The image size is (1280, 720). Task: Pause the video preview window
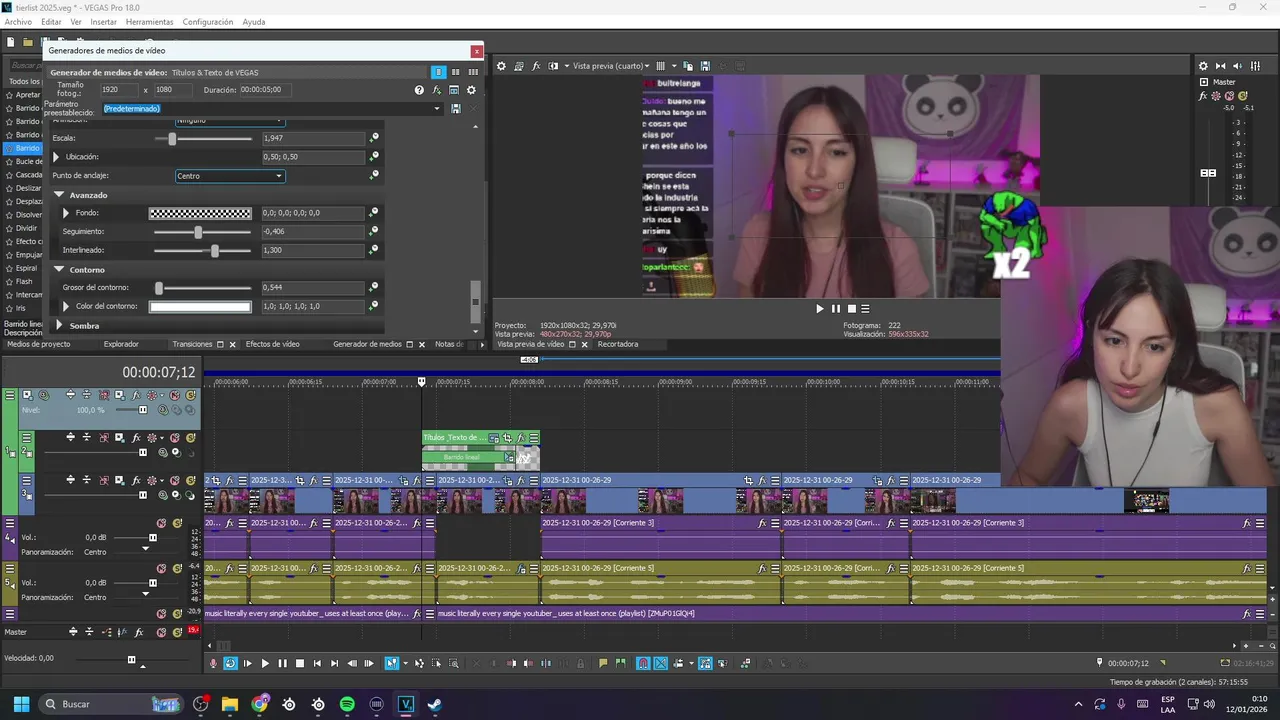[836, 309]
